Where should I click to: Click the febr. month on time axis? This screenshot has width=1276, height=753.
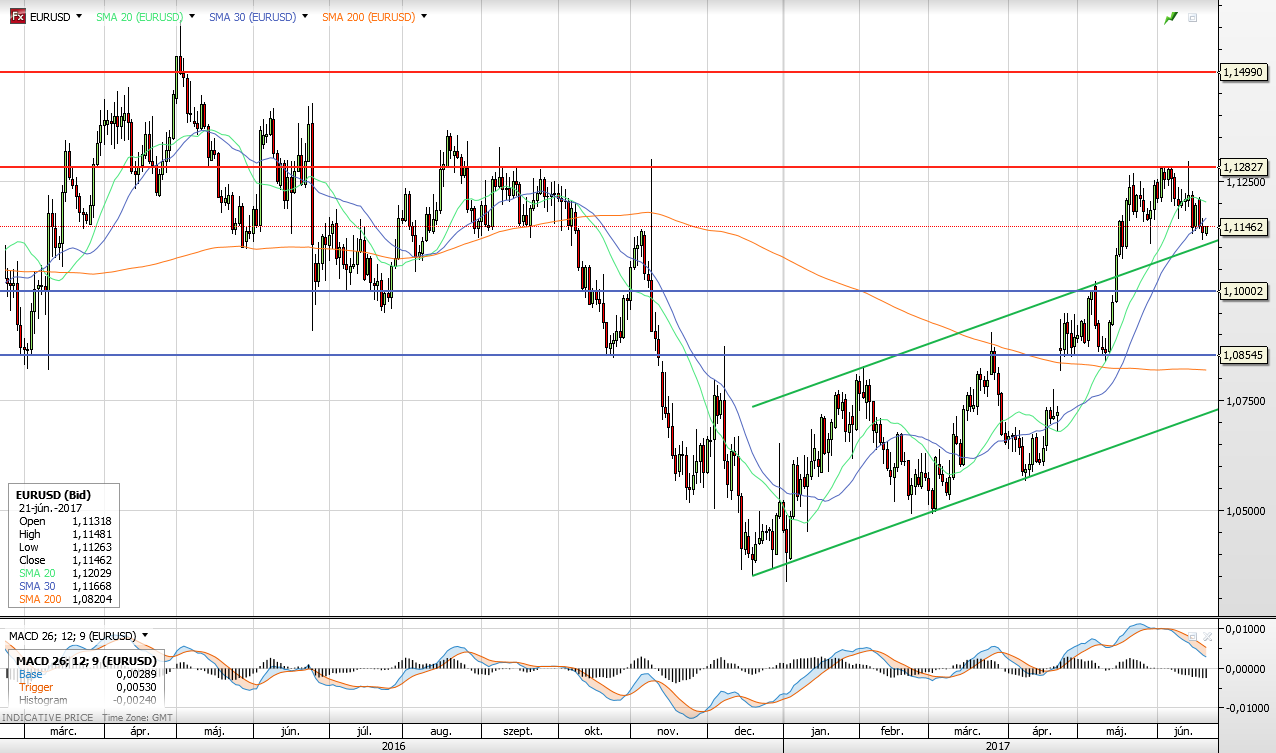click(893, 732)
